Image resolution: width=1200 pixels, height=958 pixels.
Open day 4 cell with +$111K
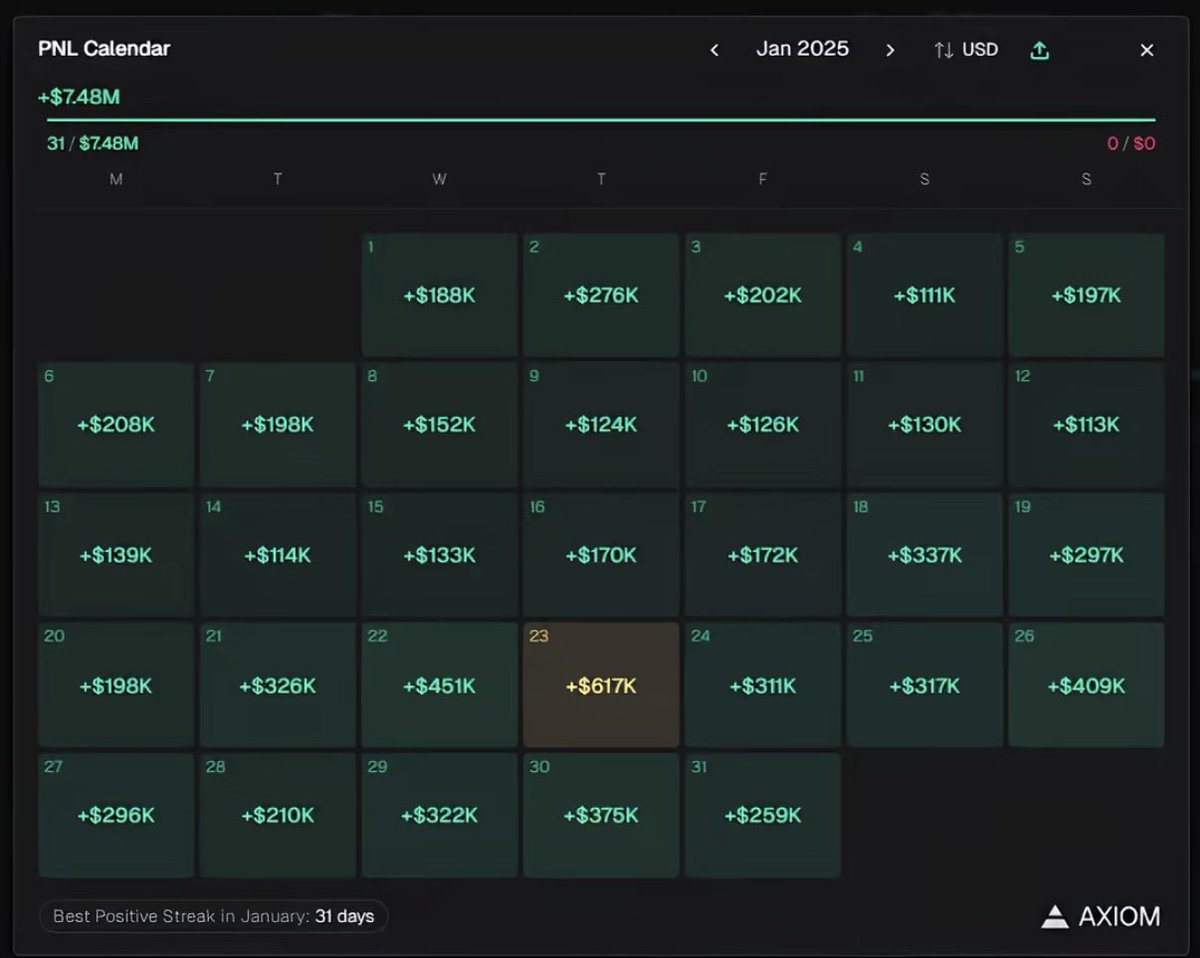[x=925, y=295]
